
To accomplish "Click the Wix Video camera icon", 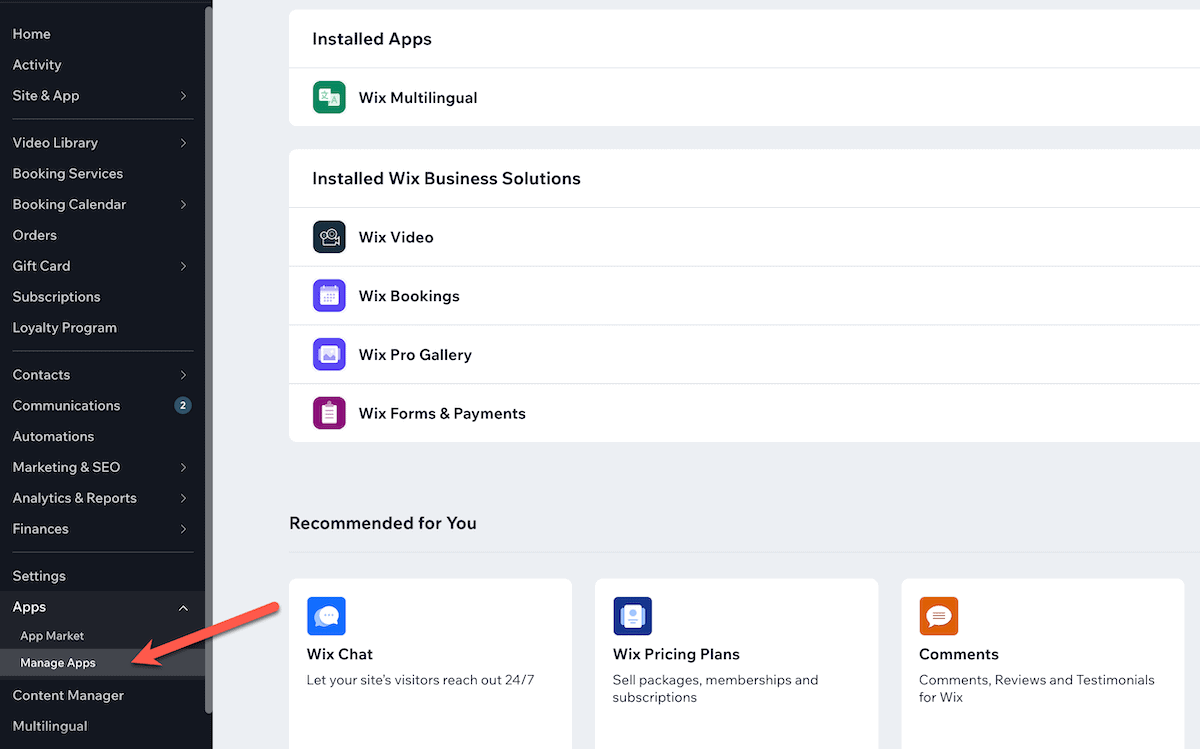I will click(x=329, y=237).
